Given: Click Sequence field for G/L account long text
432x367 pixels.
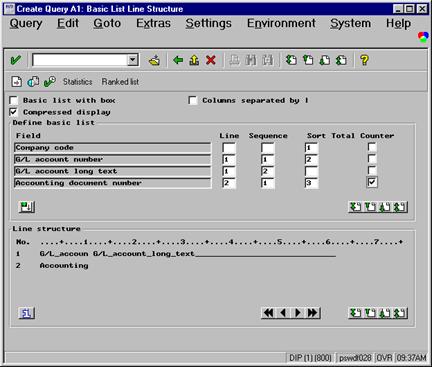Looking at the screenshot, I should (268, 171).
